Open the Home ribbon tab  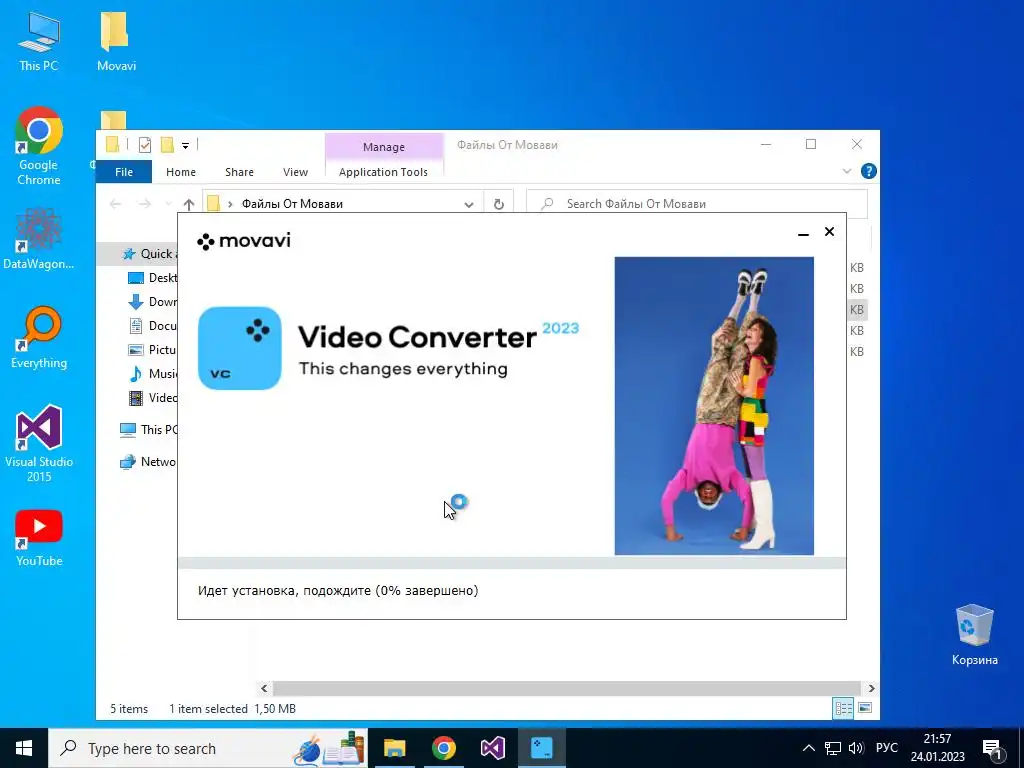coord(181,172)
